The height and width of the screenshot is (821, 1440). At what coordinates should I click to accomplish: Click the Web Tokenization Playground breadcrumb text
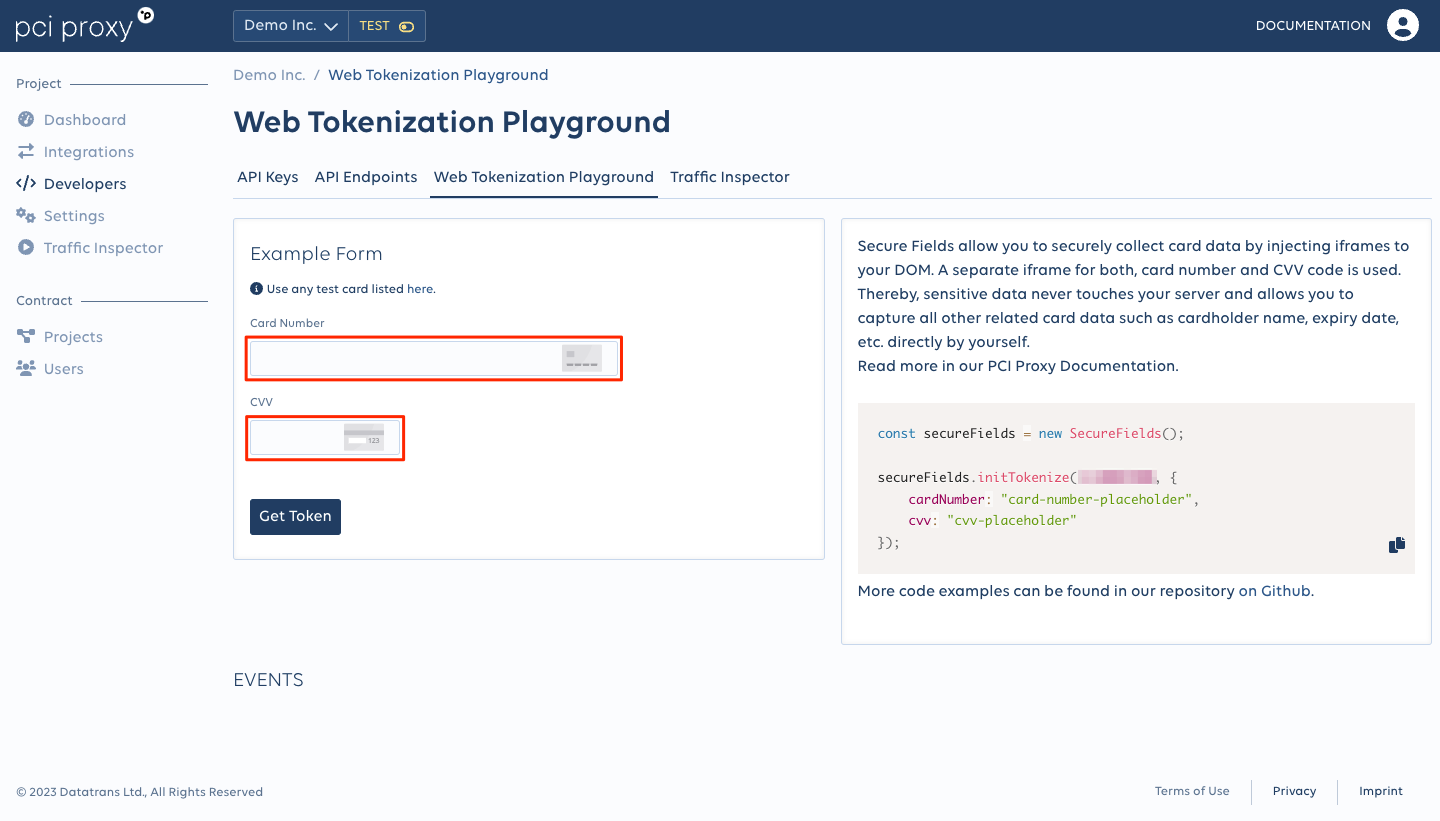click(x=438, y=75)
